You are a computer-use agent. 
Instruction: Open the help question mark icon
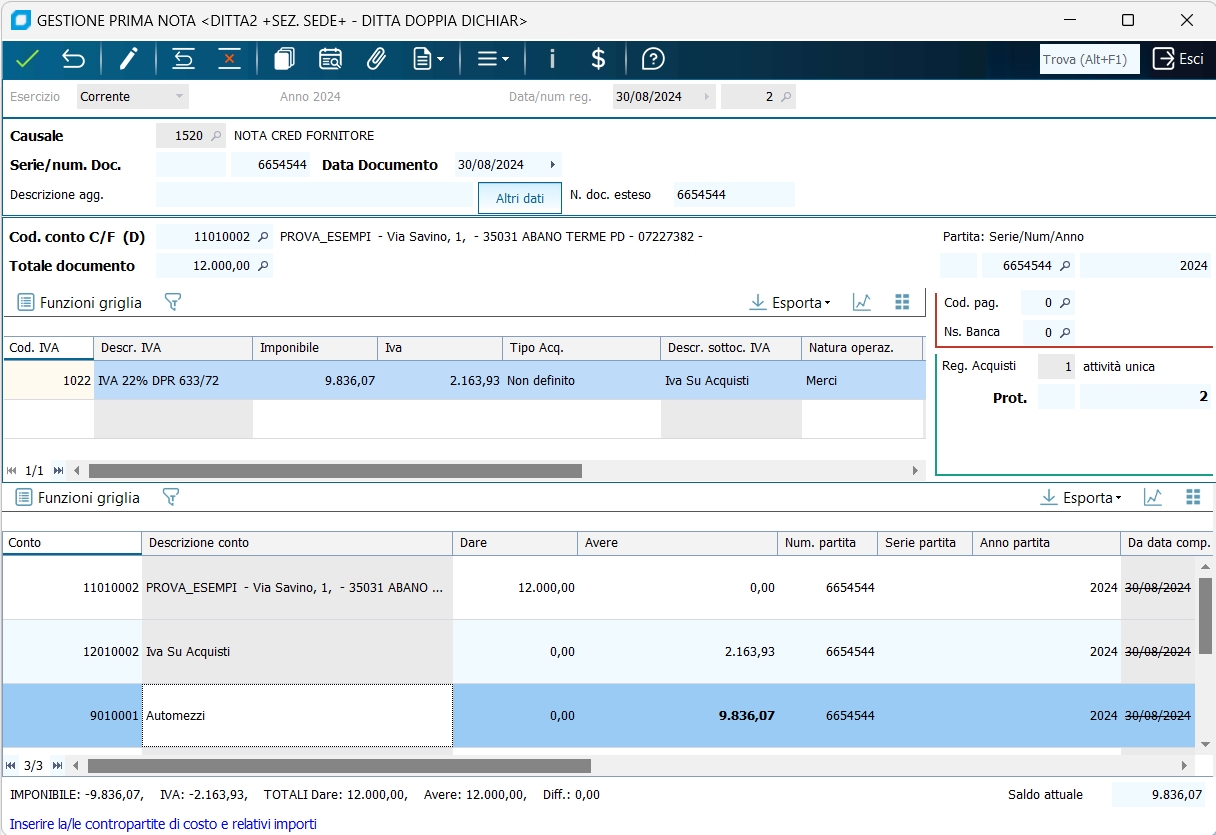point(653,59)
